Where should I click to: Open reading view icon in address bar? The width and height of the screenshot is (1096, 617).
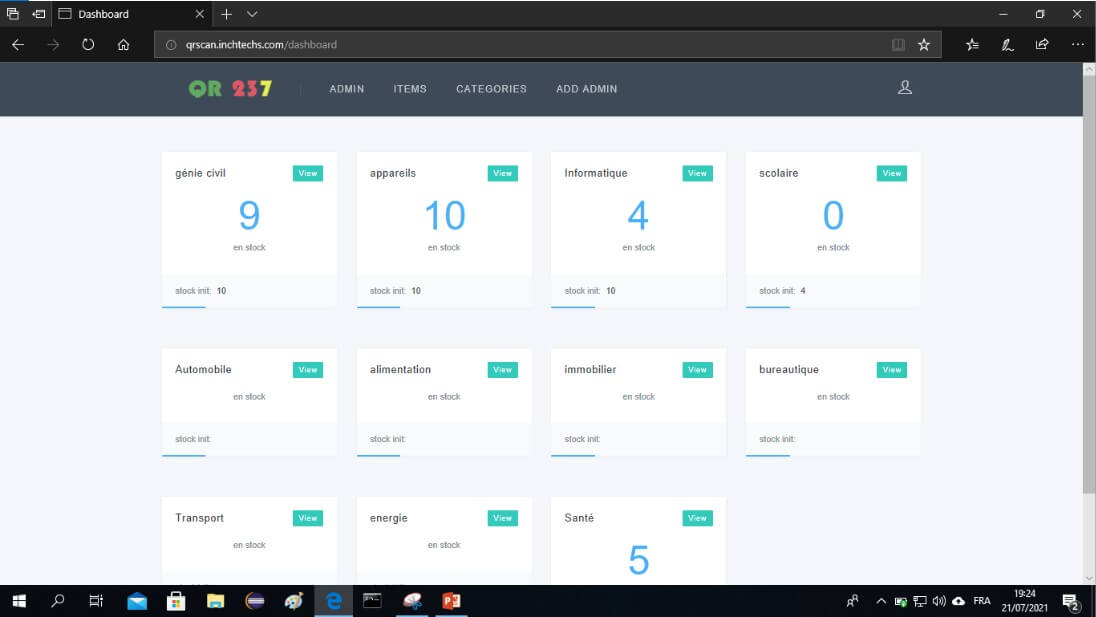(898, 44)
